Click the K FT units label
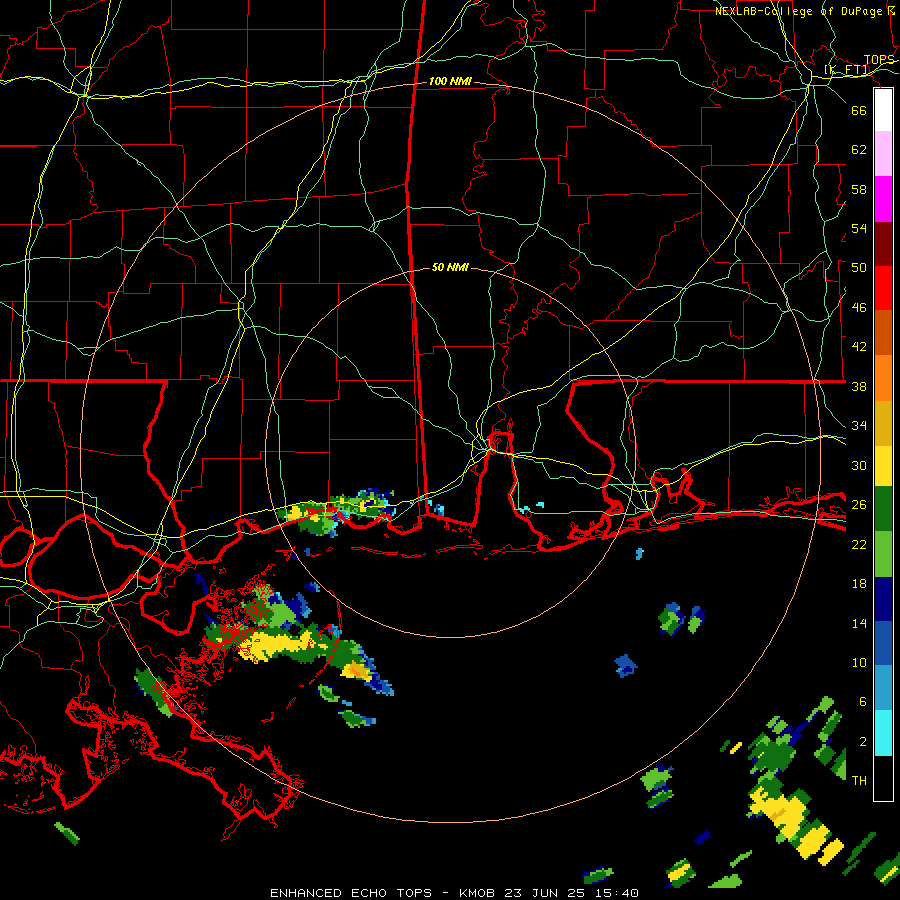Screen dimensions: 900x900 (847, 70)
